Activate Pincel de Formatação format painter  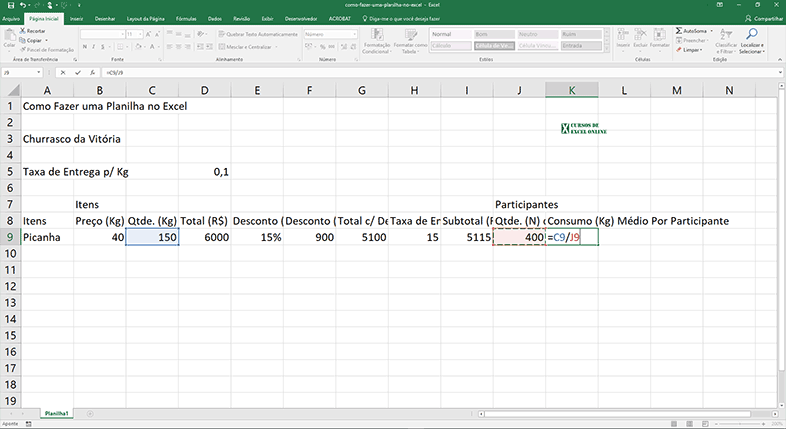47,50
